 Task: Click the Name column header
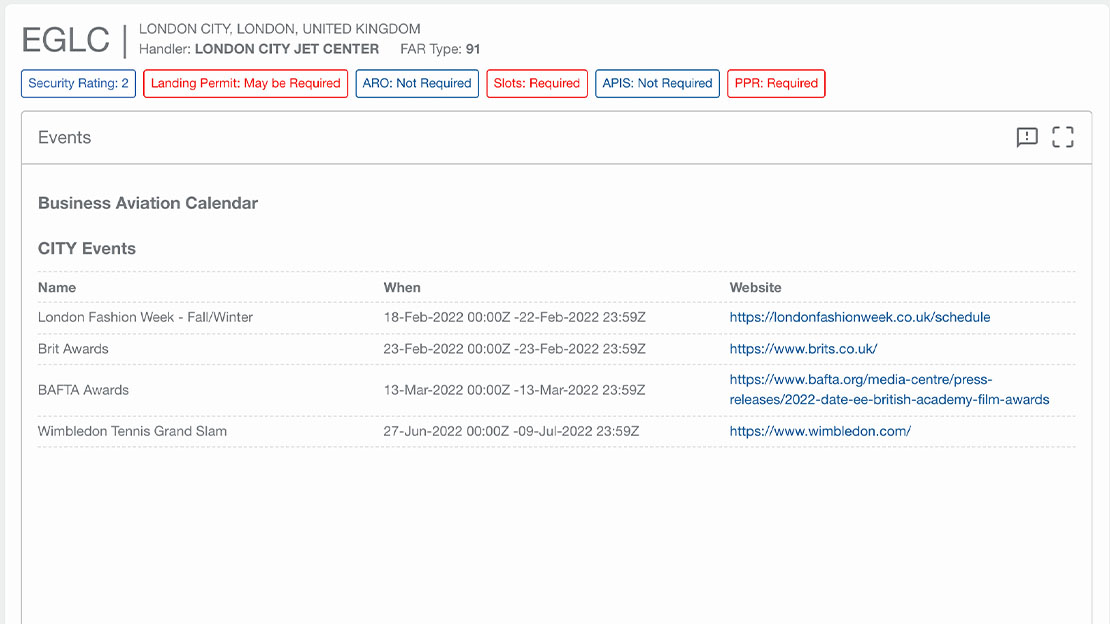pos(57,287)
